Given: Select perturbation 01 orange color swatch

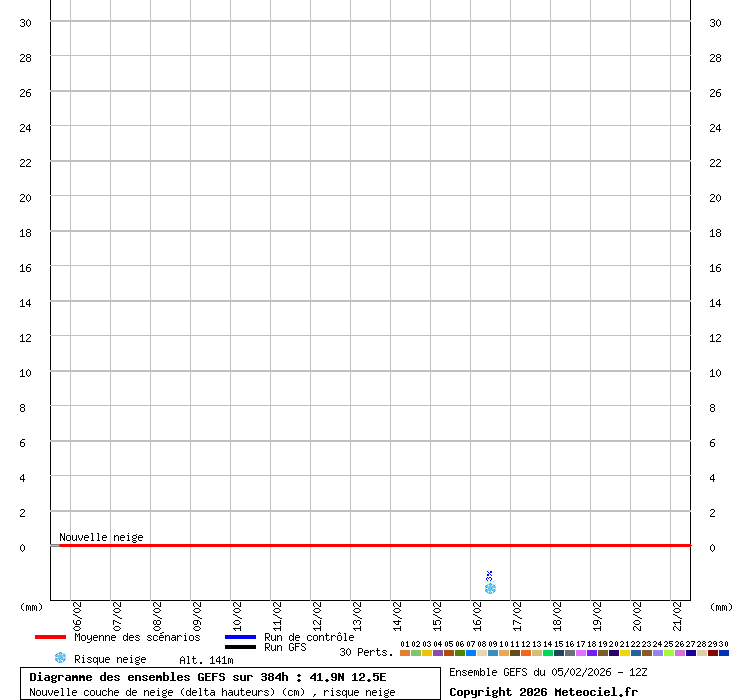Looking at the screenshot, I should pyautogui.click(x=405, y=653).
